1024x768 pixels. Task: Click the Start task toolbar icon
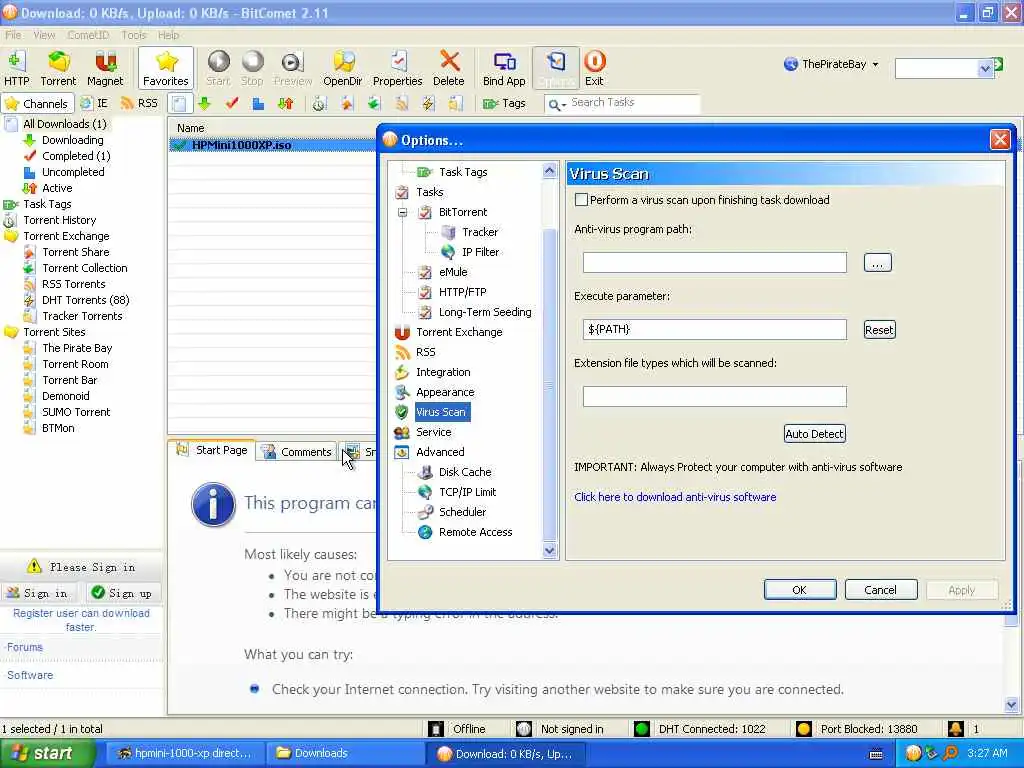[218, 68]
